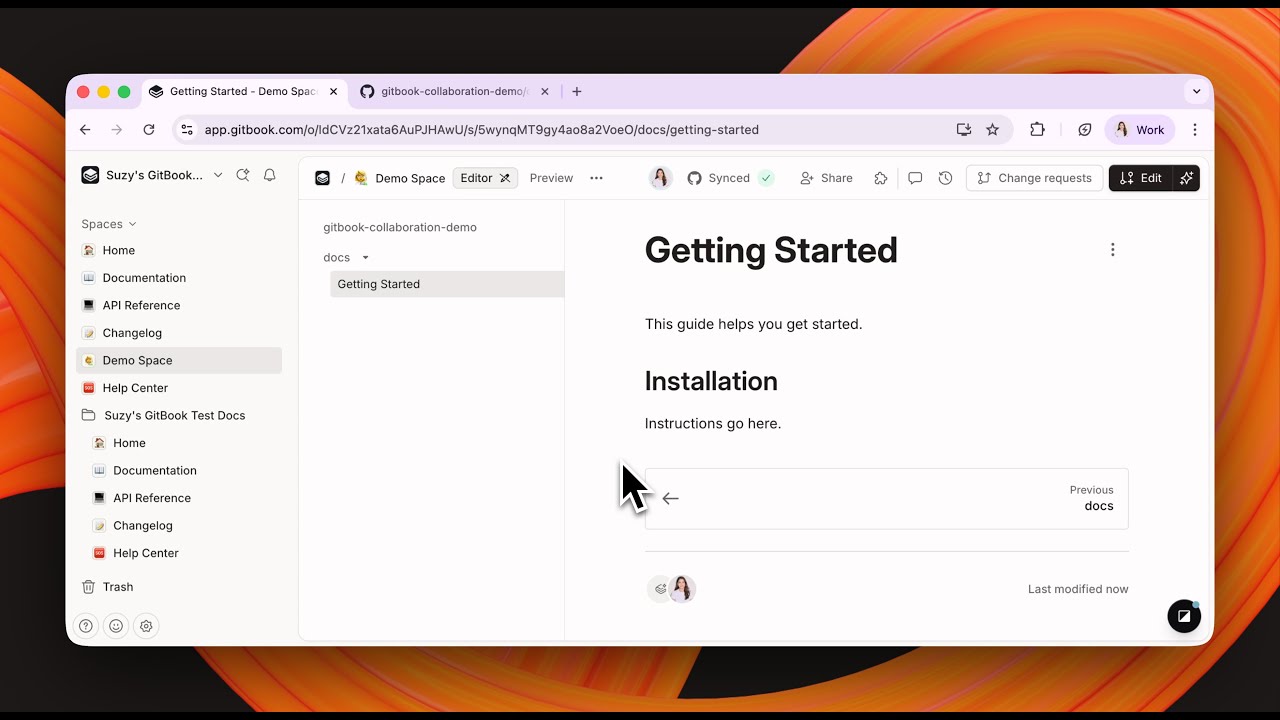Expand tab search dropdown arrow
1280x720 pixels.
point(1196,91)
